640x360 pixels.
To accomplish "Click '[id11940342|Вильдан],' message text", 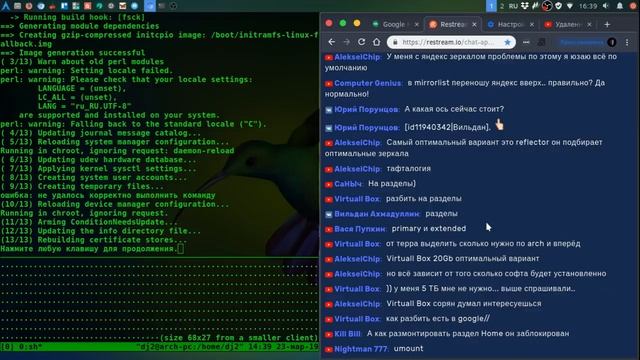I will point(447,127).
